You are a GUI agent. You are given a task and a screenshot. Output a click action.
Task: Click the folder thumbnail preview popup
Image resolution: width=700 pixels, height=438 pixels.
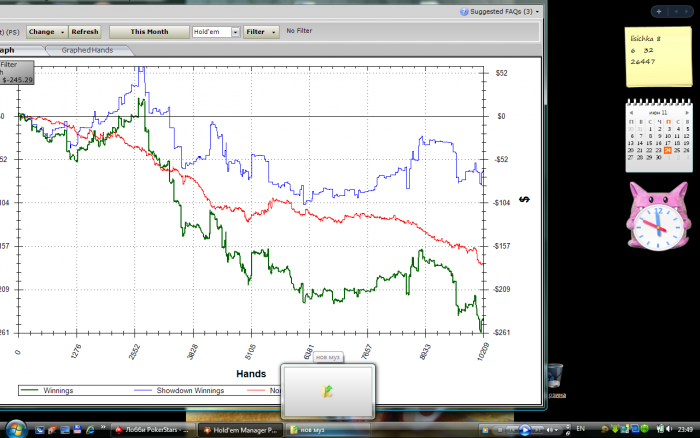[328, 391]
